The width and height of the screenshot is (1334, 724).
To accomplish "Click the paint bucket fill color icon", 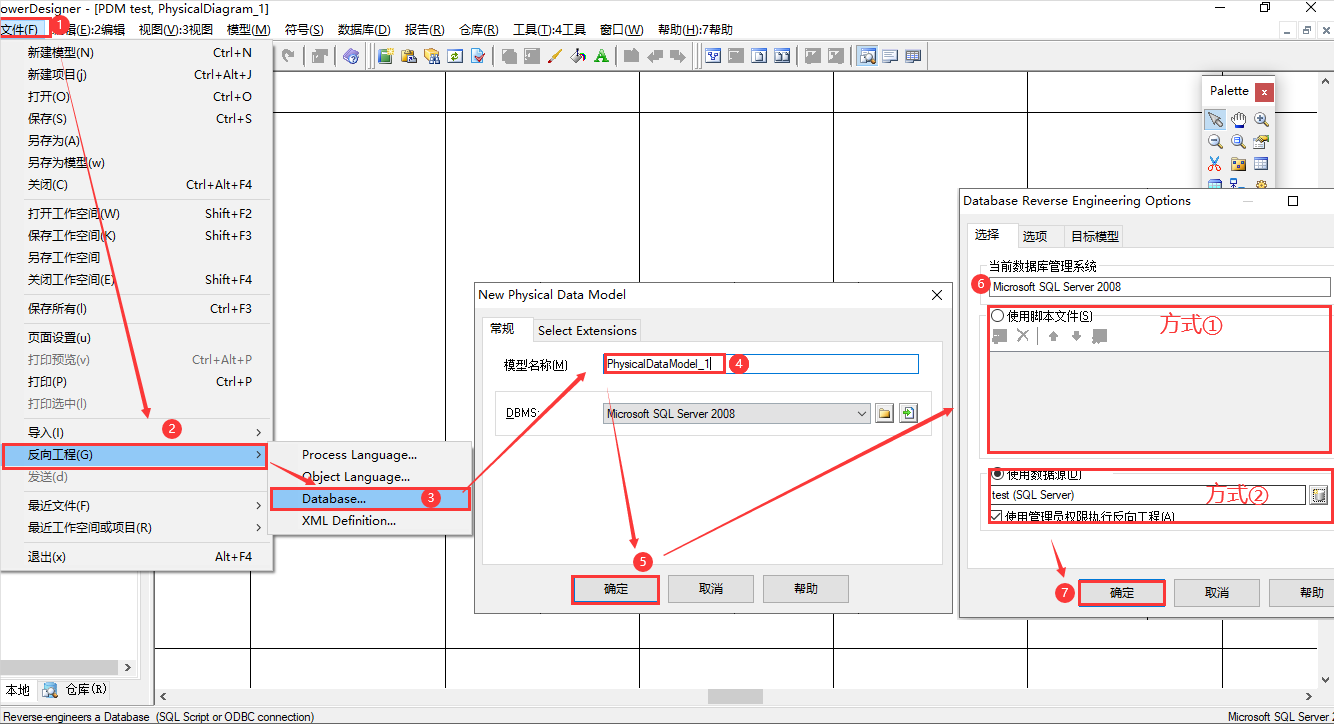I will point(578,56).
